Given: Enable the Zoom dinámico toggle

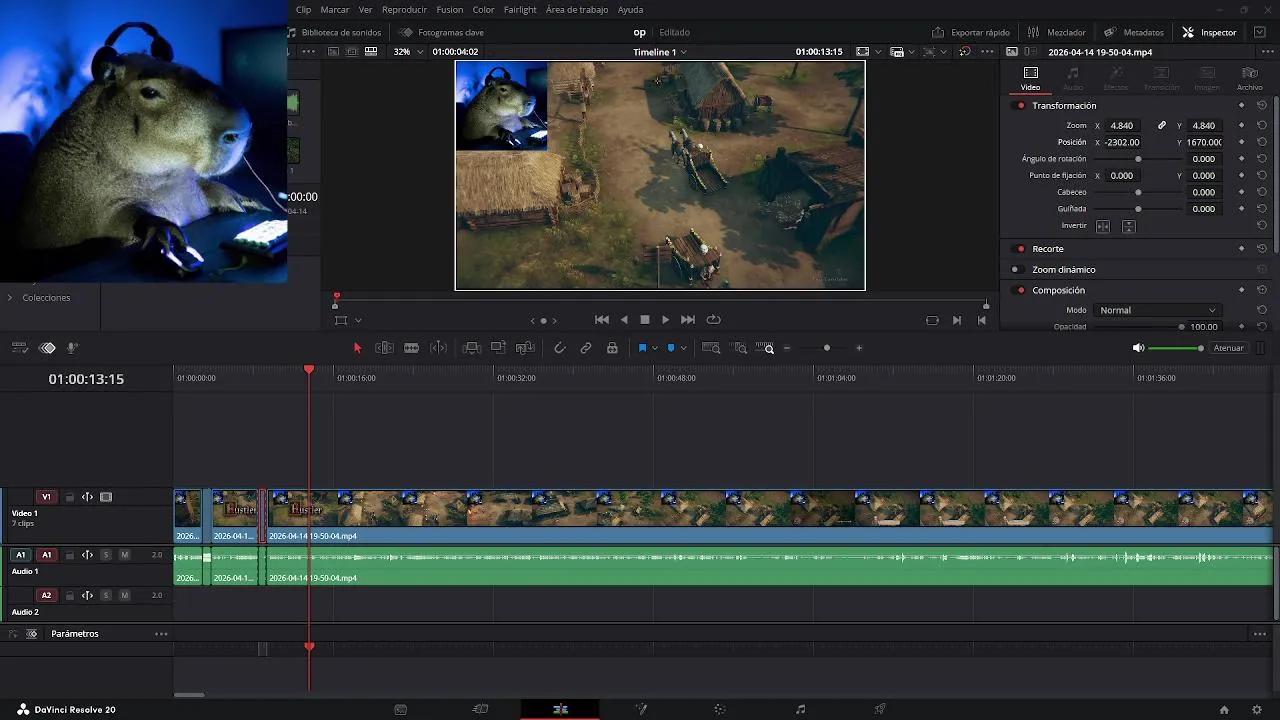Looking at the screenshot, I should [x=1015, y=270].
